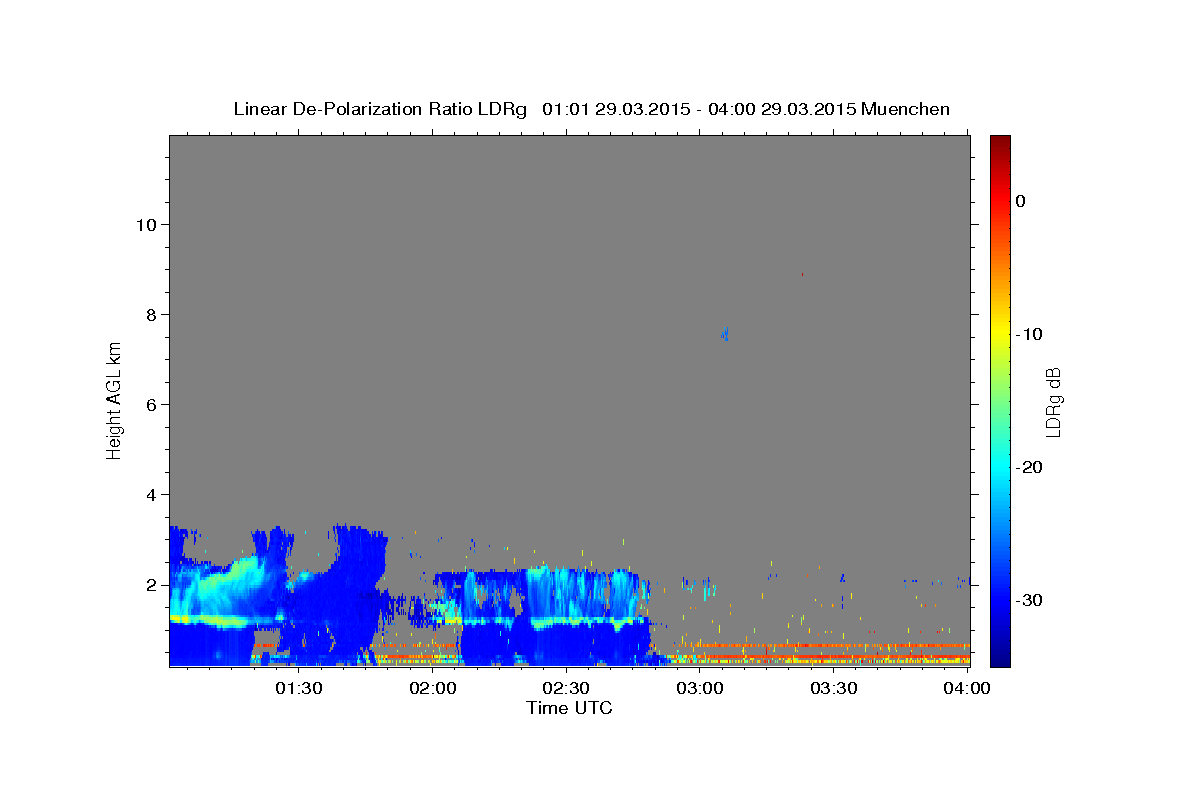Click the colorbar value -20
The width and height of the screenshot is (1200, 800).
(1030, 467)
